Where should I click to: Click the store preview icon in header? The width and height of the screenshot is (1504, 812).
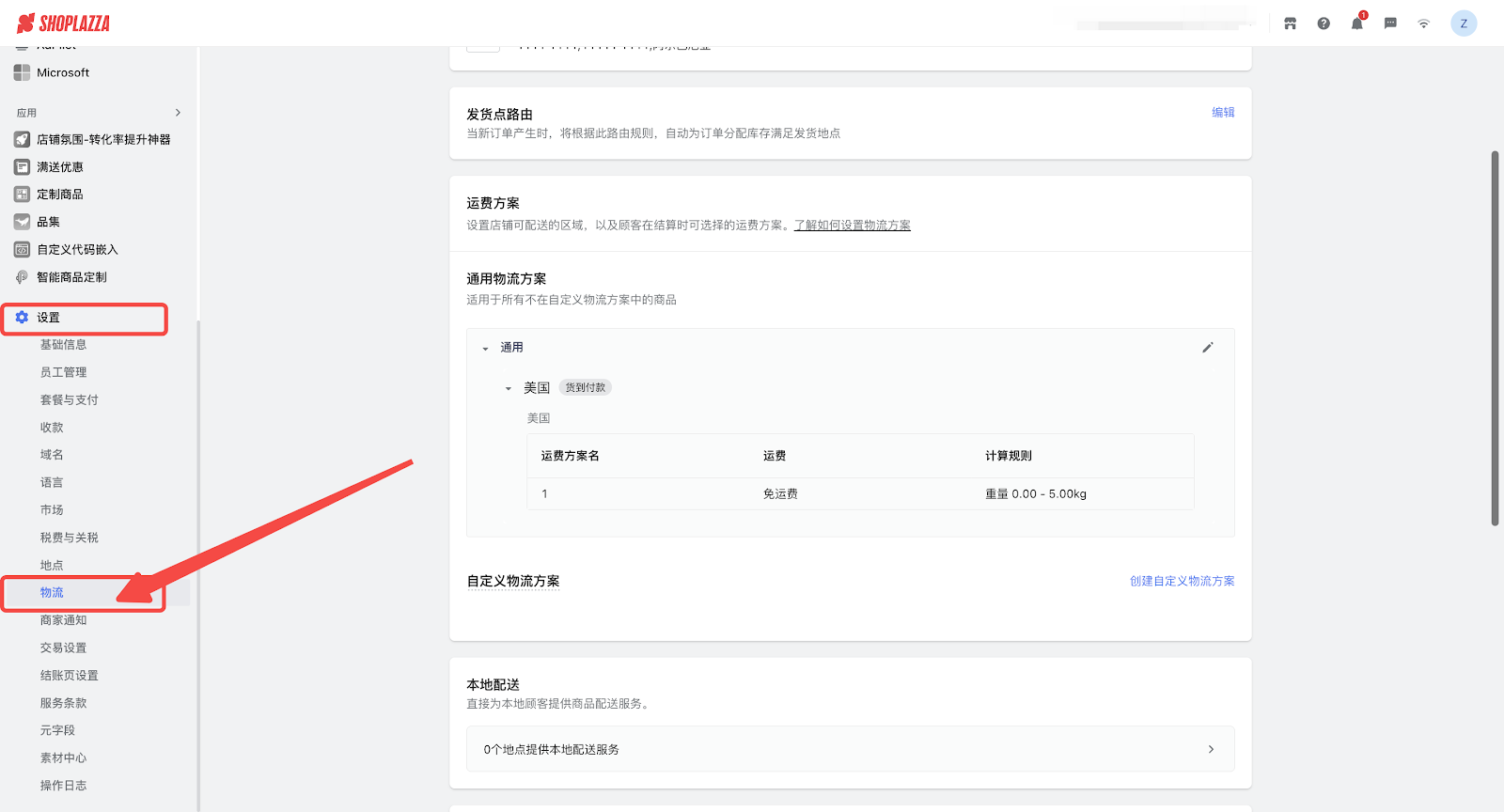click(1290, 23)
